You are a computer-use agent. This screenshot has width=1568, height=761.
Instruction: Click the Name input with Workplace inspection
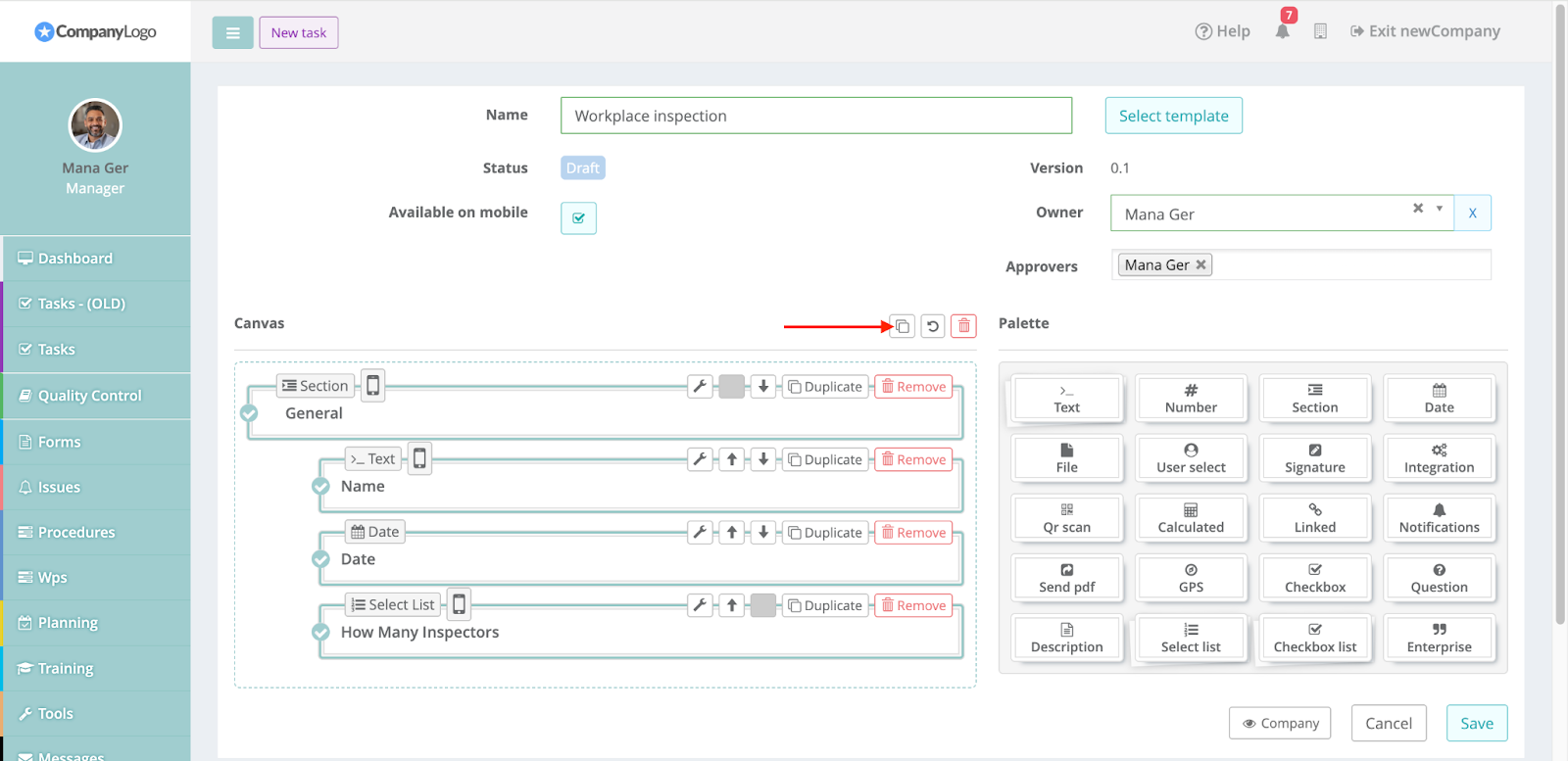click(816, 116)
